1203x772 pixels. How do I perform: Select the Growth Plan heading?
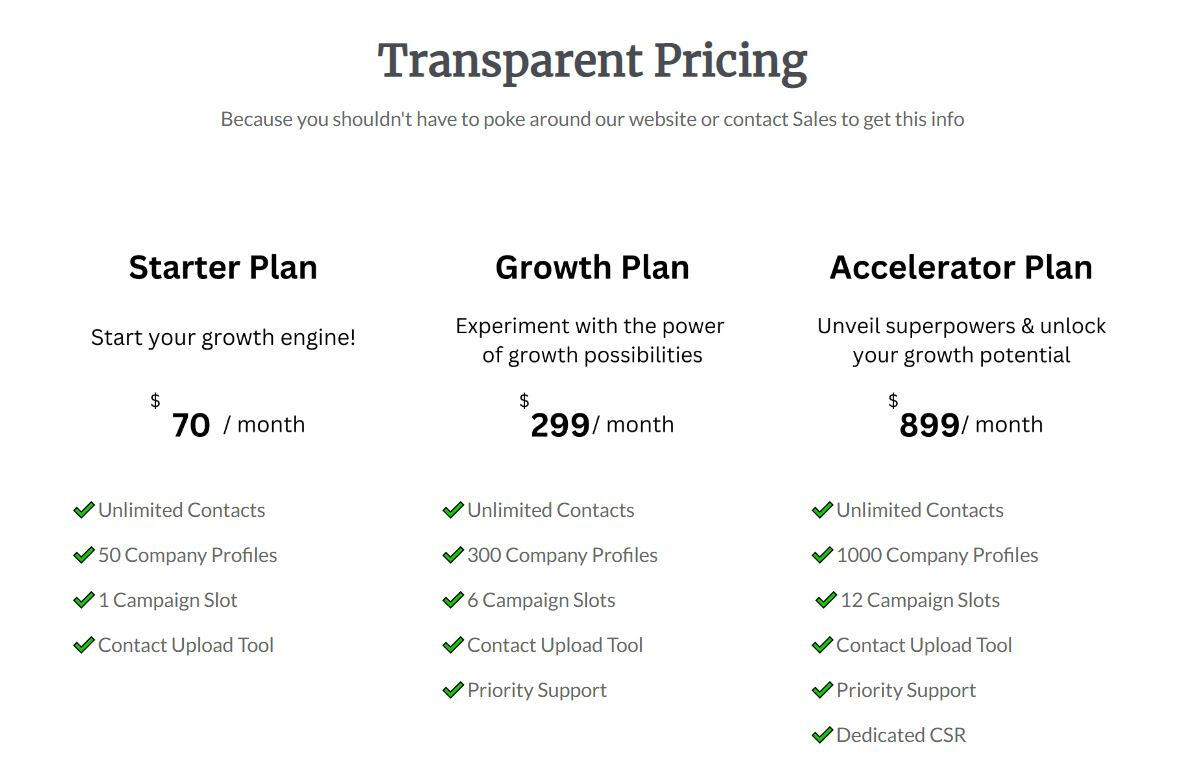coord(592,267)
